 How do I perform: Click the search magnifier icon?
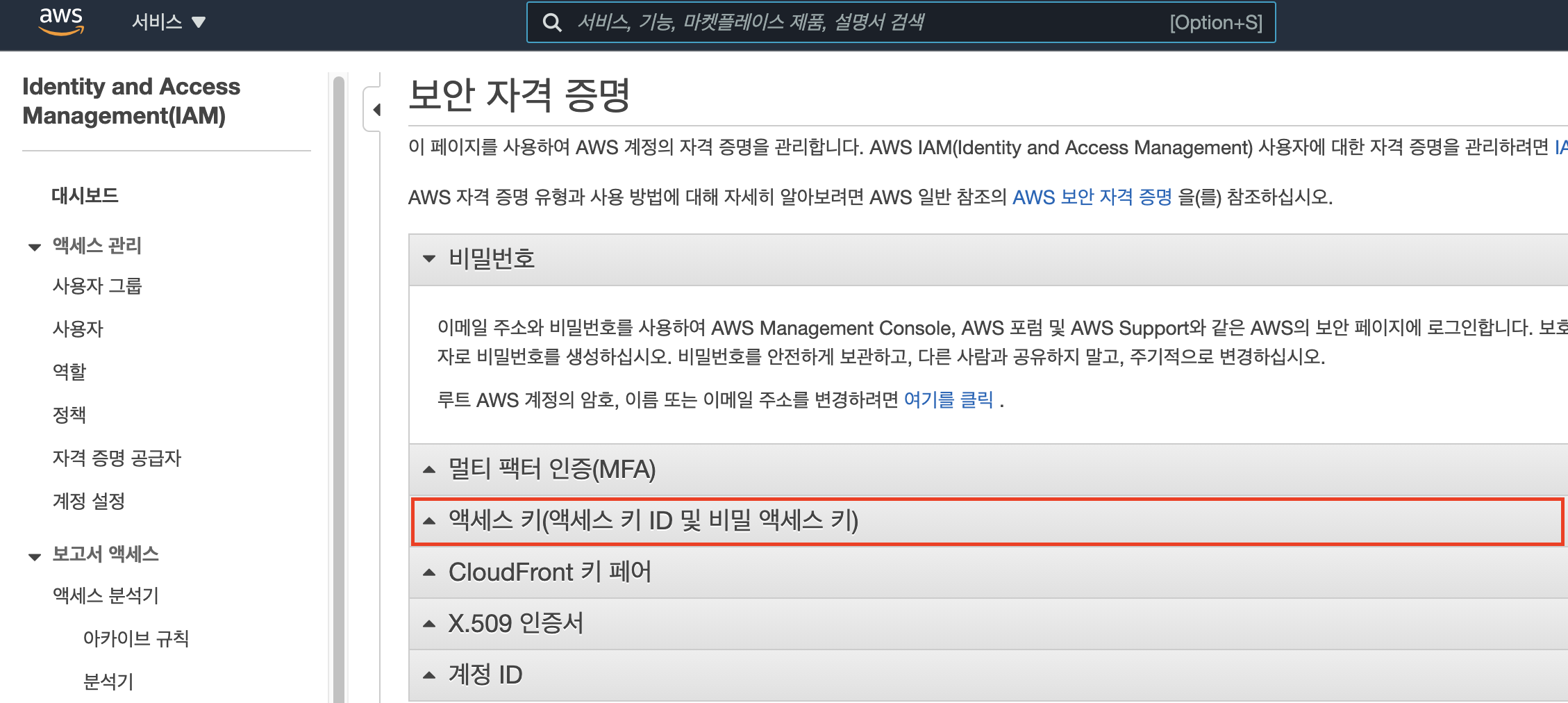point(552,23)
